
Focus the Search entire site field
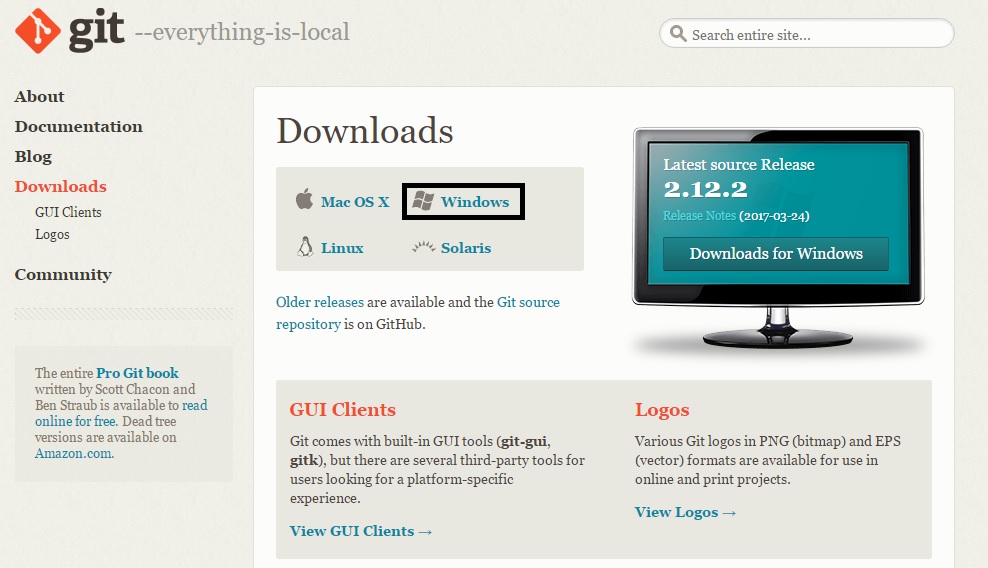pos(807,33)
